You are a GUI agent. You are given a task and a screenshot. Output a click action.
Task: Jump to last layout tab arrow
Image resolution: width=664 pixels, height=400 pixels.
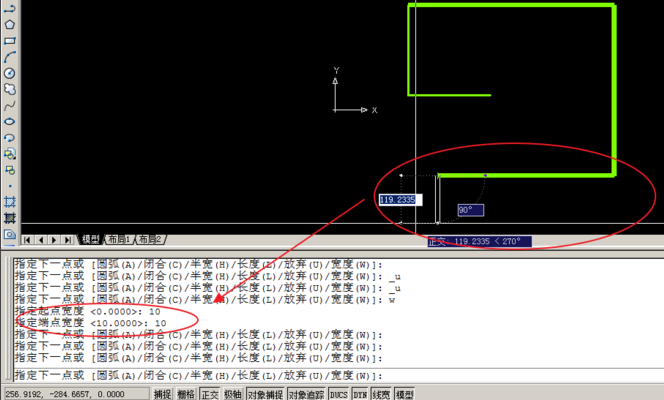pyautogui.click(x=68, y=240)
